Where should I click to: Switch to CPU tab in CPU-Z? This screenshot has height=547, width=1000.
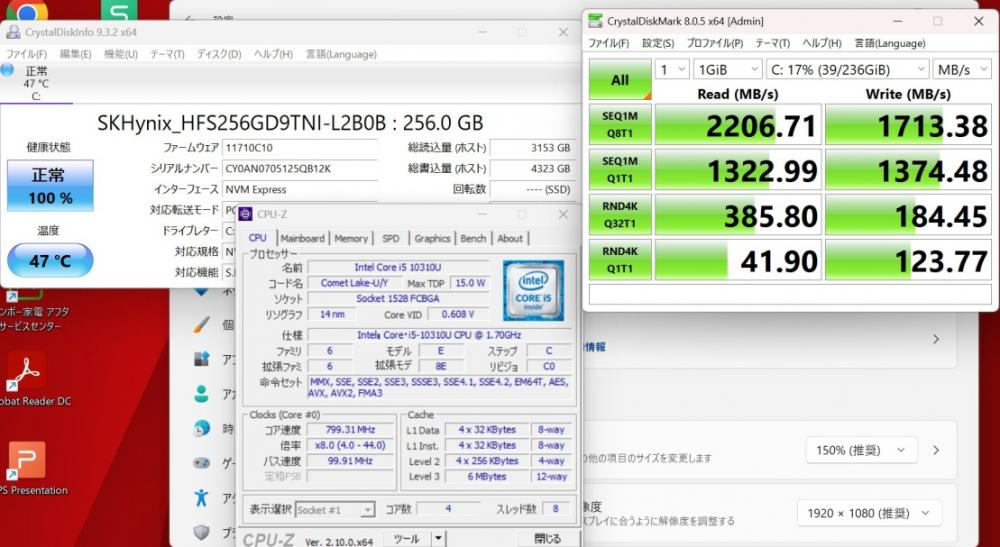pyautogui.click(x=258, y=238)
